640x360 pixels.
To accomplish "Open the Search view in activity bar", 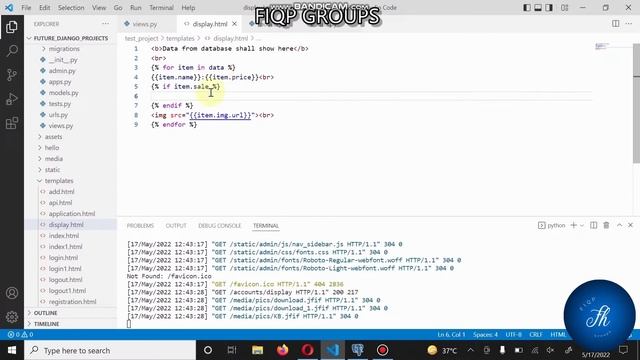I will coord(12,51).
